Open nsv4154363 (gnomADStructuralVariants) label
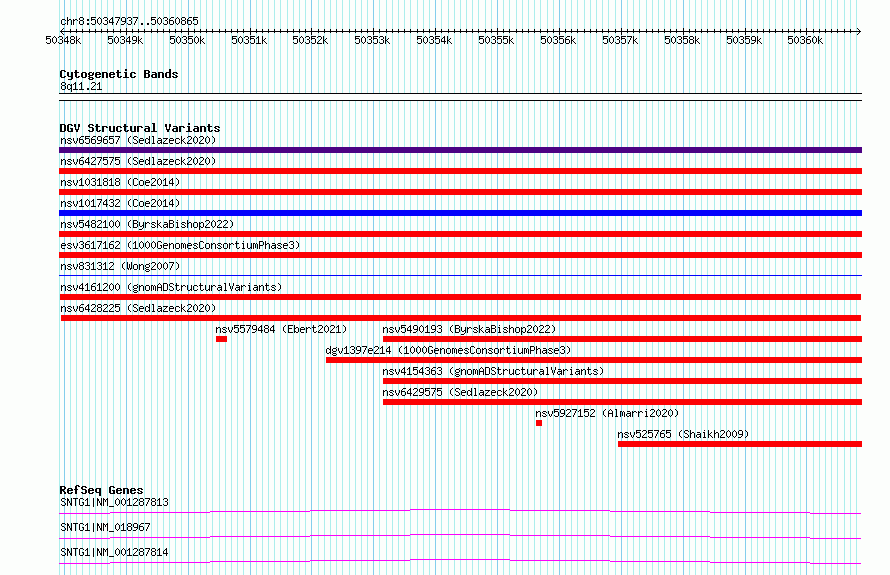This screenshot has width=890, height=575. [x=493, y=371]
